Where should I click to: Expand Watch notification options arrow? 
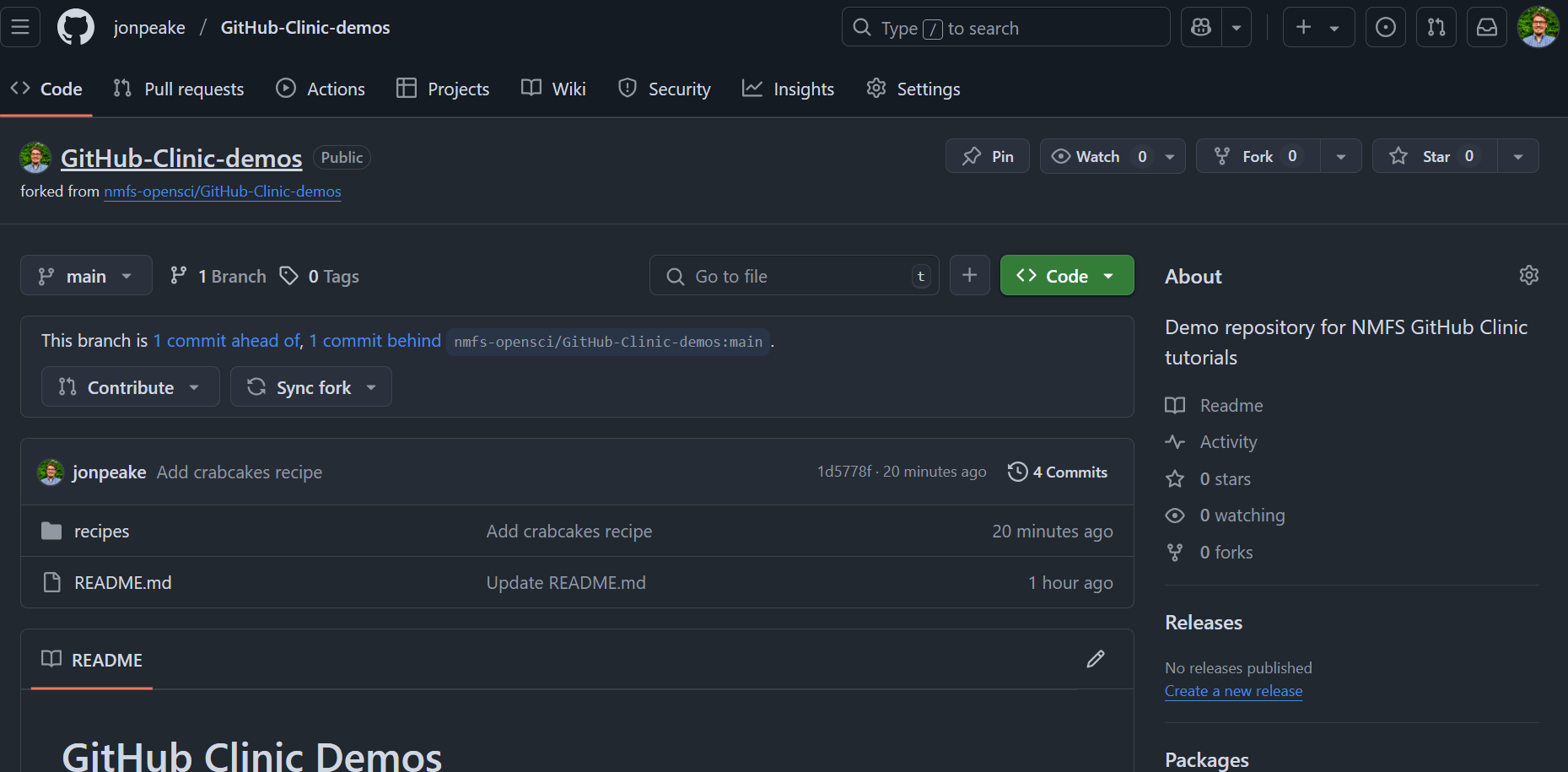[x=1170, y=156]
